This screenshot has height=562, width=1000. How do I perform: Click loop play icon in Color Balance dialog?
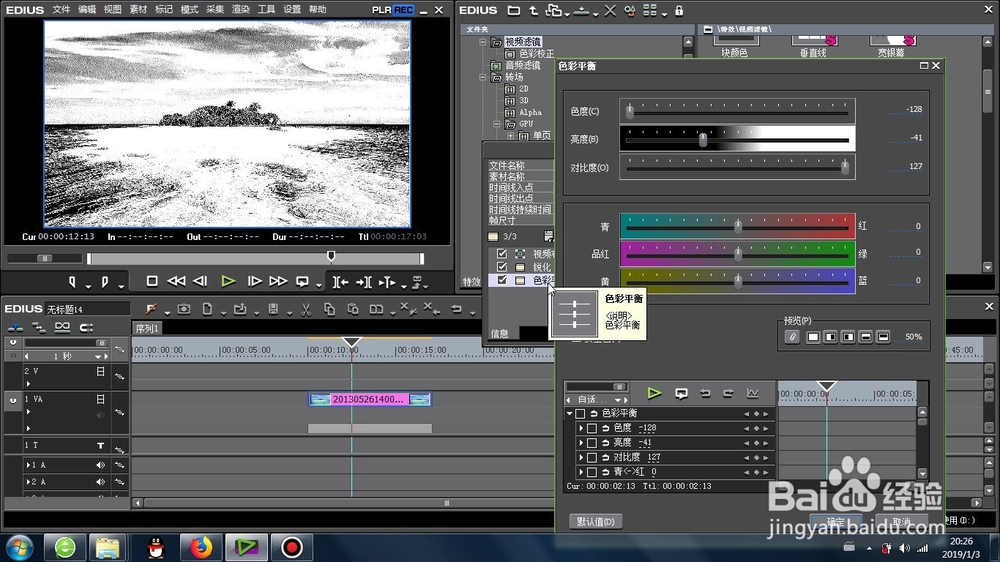[x=681, y=394]
